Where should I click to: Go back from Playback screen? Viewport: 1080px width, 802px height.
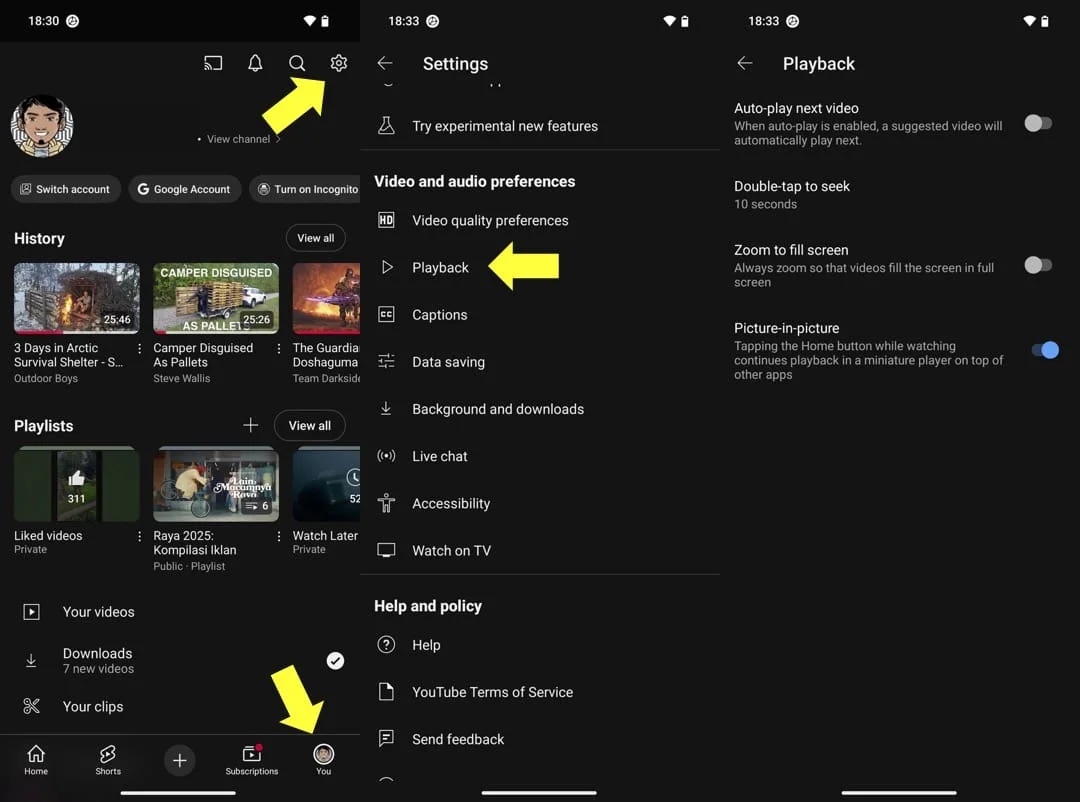(x=745, y=63)
